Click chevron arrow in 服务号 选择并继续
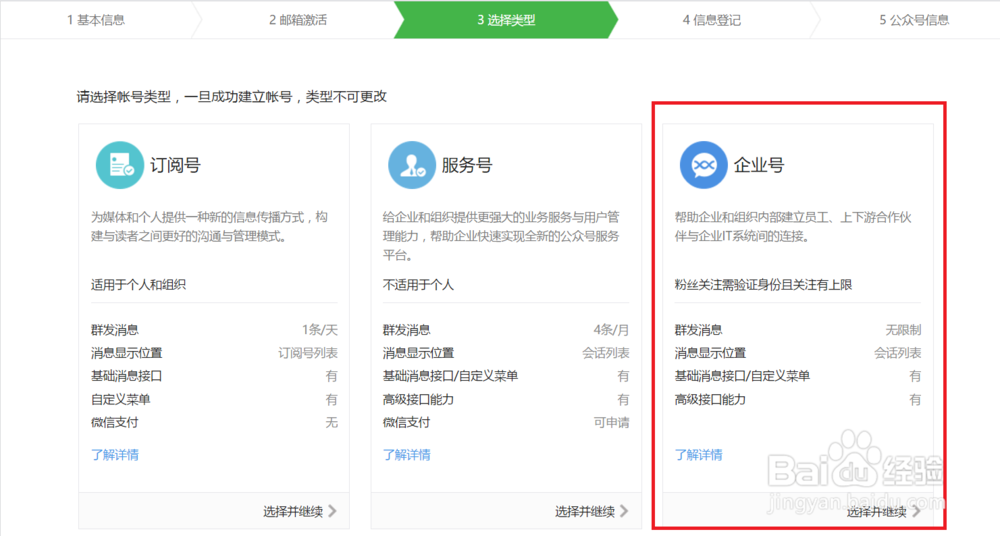This screenshot has height=536, width=1000. coord(624,511)
